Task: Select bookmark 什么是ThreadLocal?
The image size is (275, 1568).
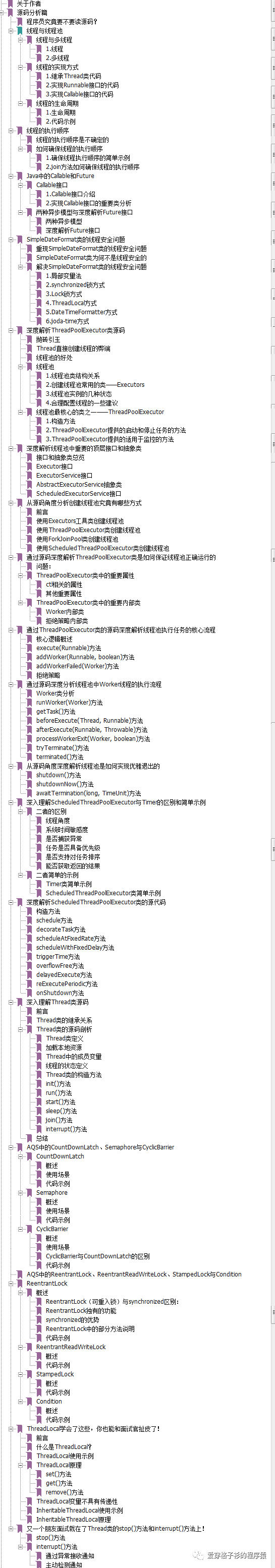Action: pos(64,1446)
